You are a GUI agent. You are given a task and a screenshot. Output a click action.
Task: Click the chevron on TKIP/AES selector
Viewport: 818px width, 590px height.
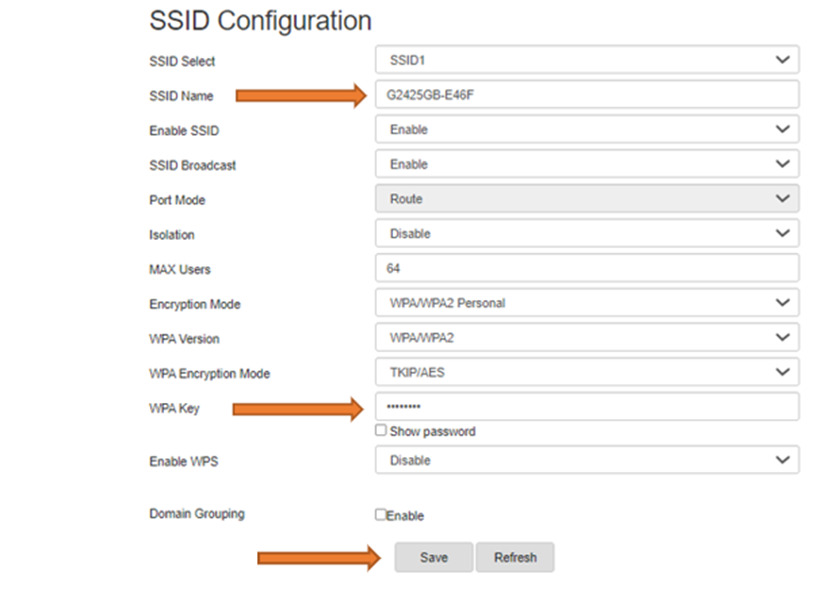tap(783, 372)
